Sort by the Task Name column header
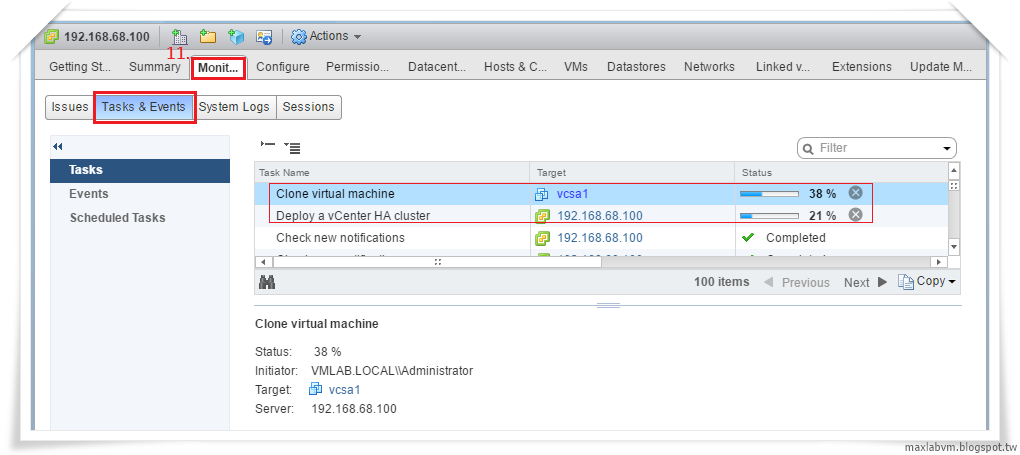The height and width of the screenshot is (455, 1020). pyautogui.click(x=392, y=172)
